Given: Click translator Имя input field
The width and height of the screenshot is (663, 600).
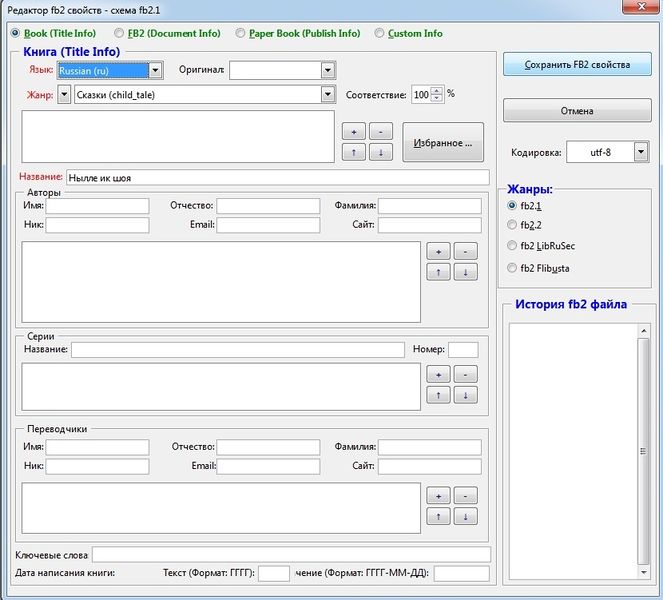Looking at the screenshot, I should (x=97, y=447).
